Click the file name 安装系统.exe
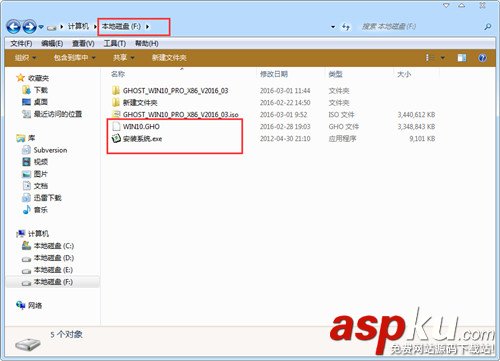The image size is (500, 361). click(x=142, y=139)
